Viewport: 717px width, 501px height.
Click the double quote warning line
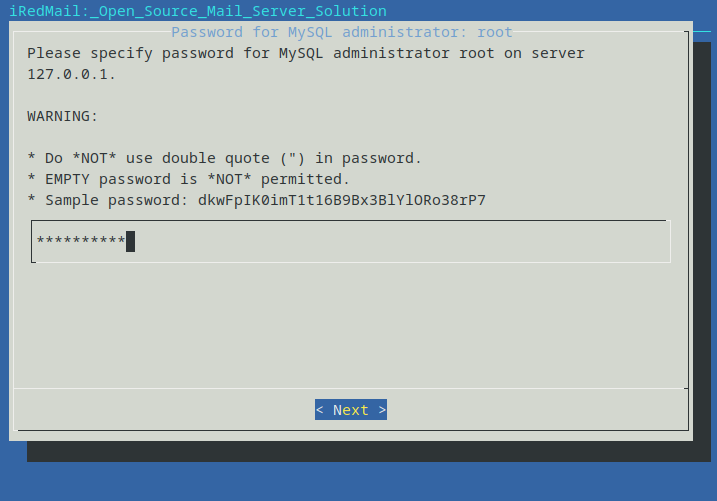pyautogui.click(x=224, y=158)
